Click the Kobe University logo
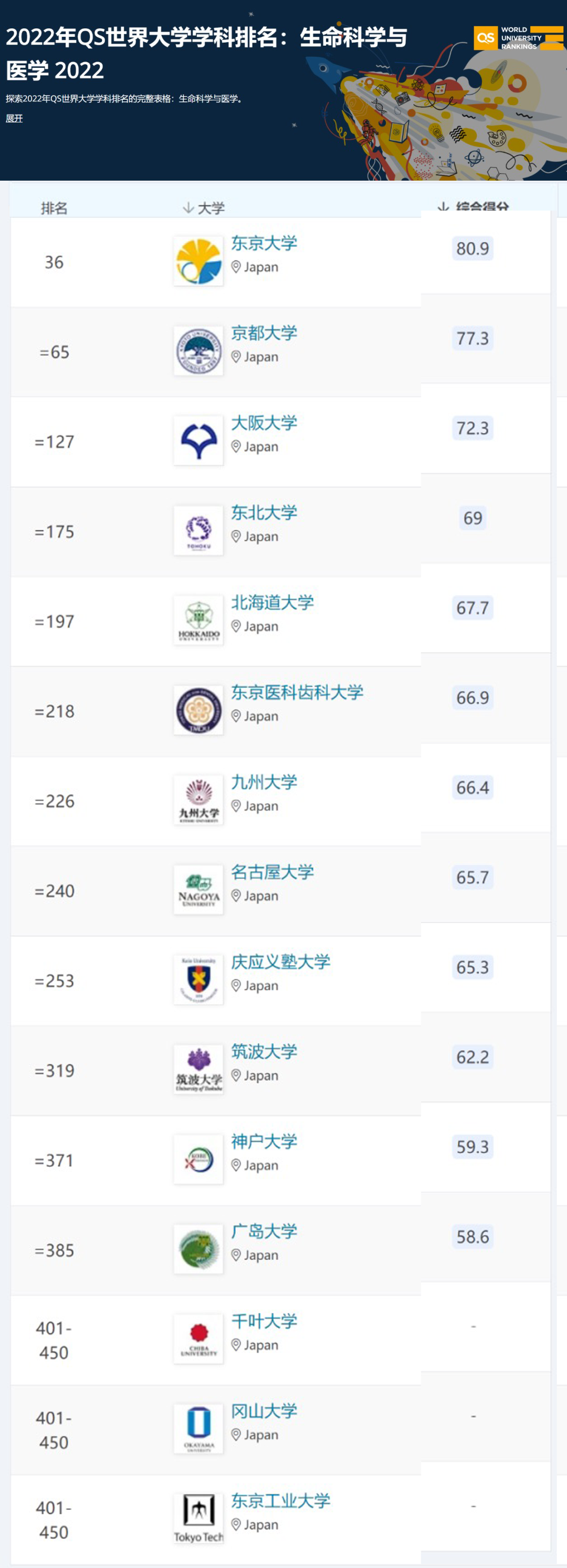This screenshot has width=567, height=1568. tap(198, 1159)
